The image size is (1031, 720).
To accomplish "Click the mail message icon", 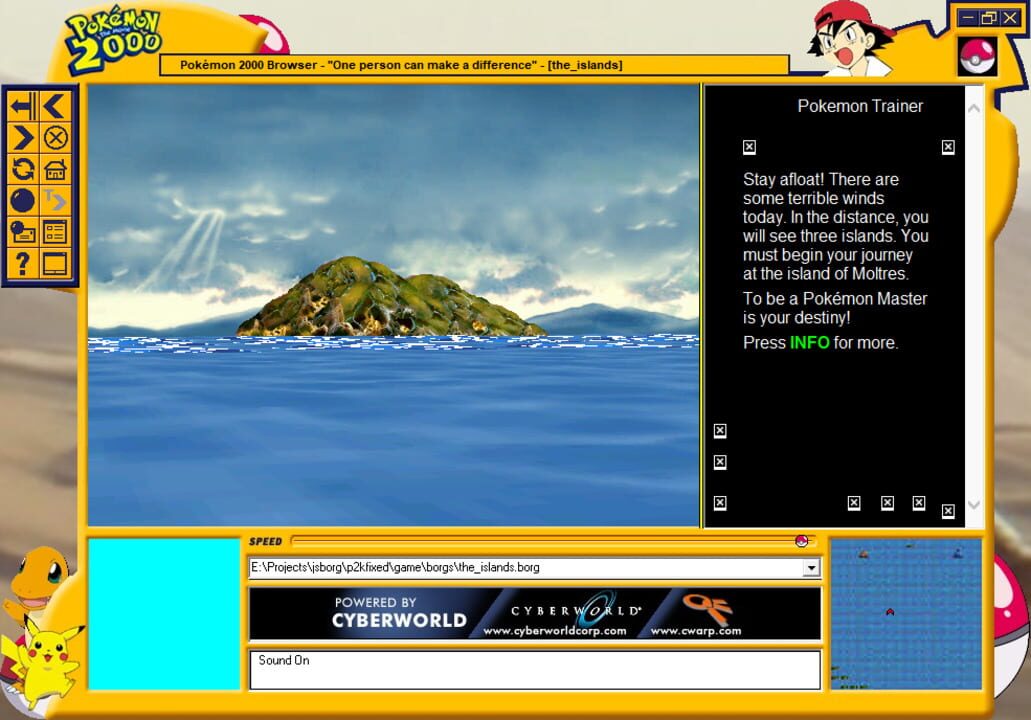I will click(25, 232).
